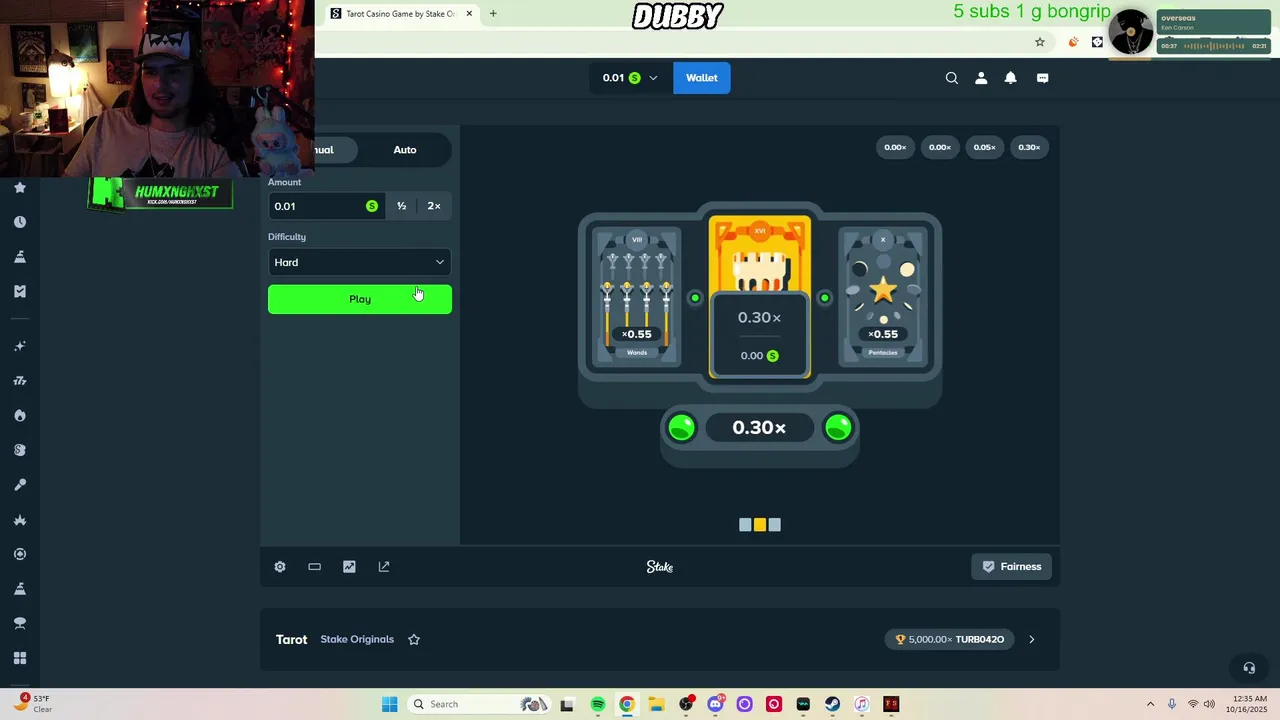Open the sidebar grid icon
This screenshot has height=720, width=1280.
[x=20, y=658]
